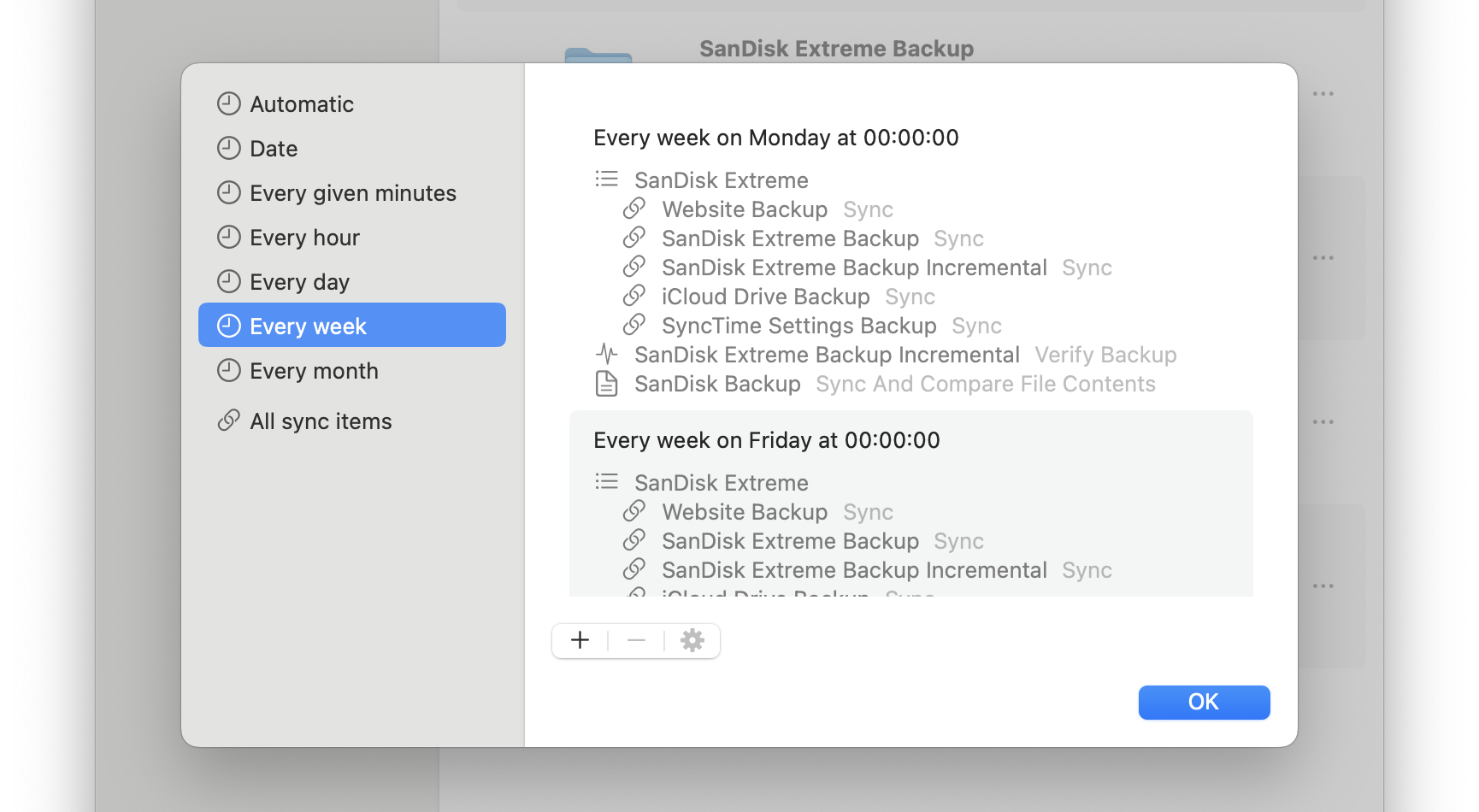This screenshot has height=812, width=1479.
Task: Click link icon for SanDisk Extreme Backup under Friday
Action: 633,540
